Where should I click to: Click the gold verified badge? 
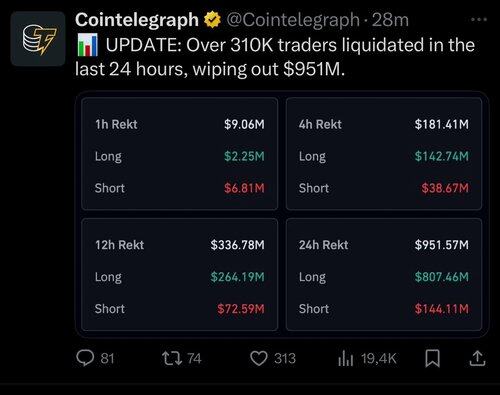(x=212, y=20)
